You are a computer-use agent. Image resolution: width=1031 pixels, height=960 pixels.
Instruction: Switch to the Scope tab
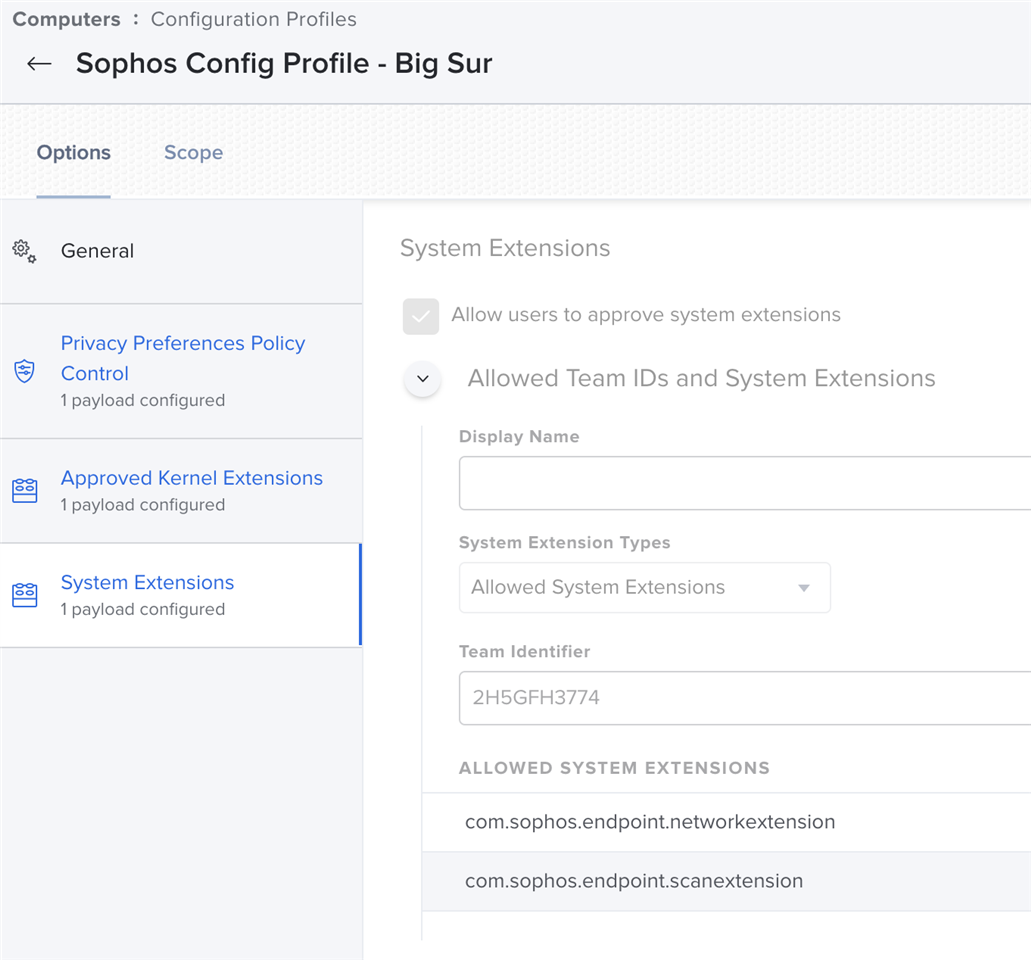pos(193,153)
